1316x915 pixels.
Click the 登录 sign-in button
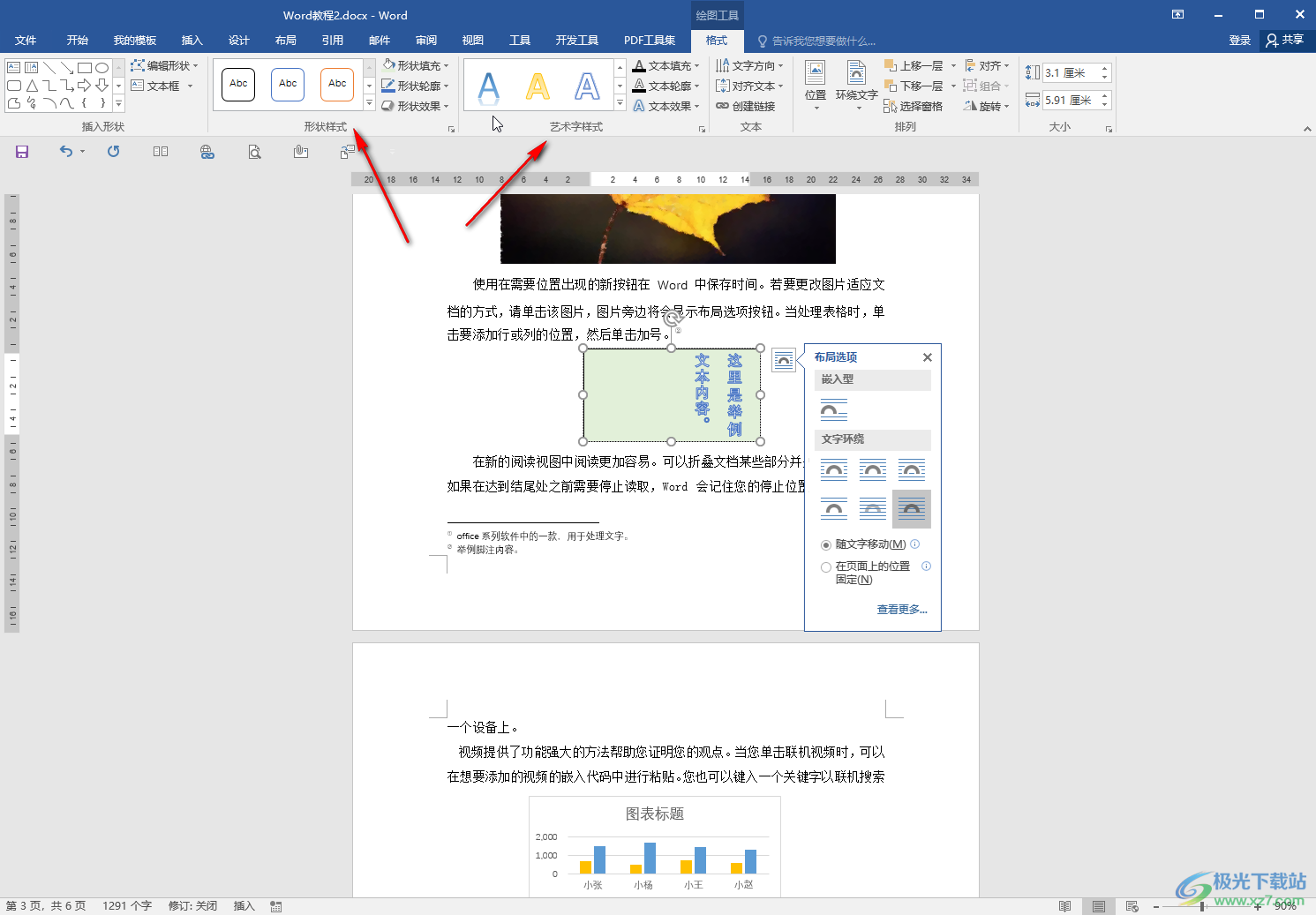[x=1240, y=41]
